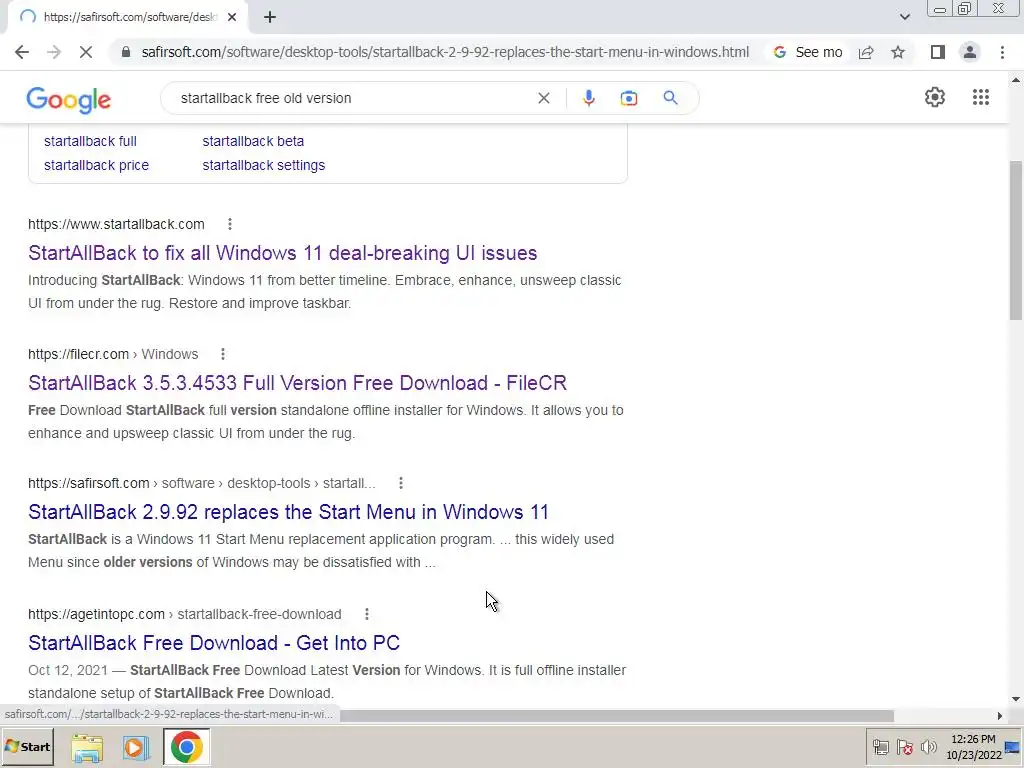
Task: Close the safirsoft.com browser tab
Action: pos(232,17)
